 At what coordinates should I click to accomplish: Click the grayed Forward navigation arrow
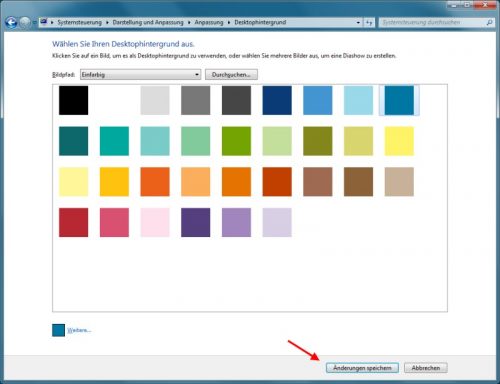point(25,22)
